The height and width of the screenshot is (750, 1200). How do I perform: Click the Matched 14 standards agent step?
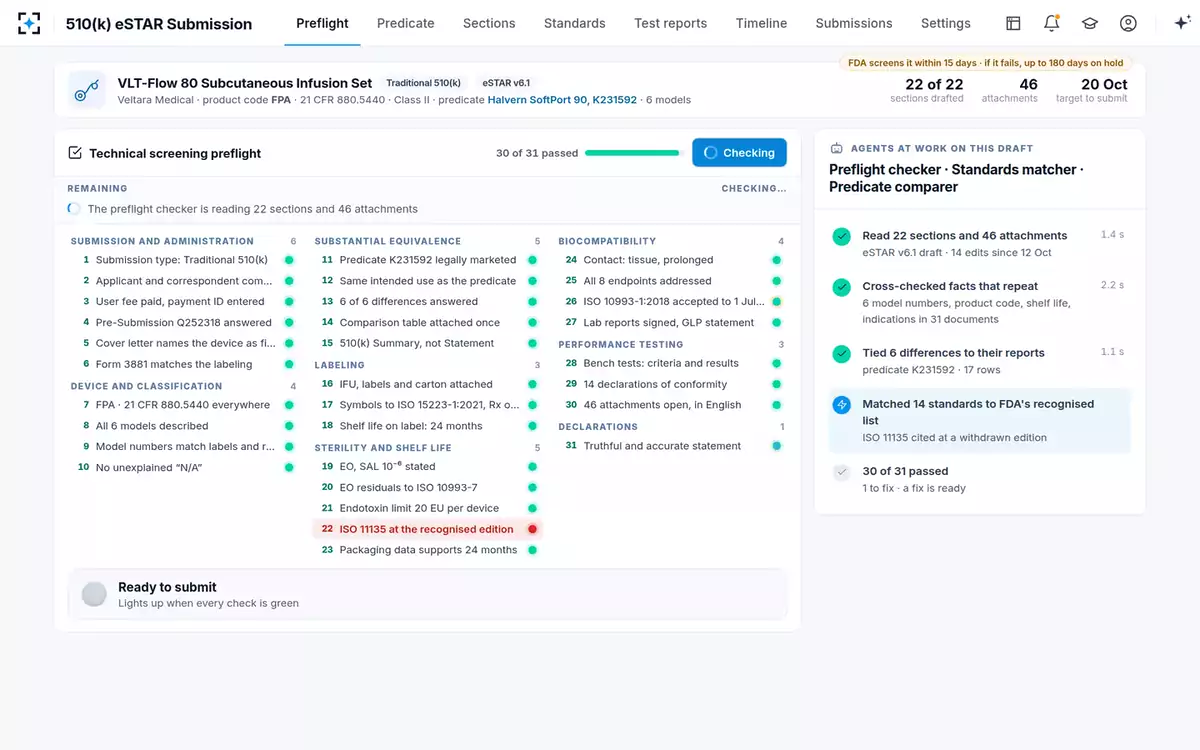click(980, 420)
